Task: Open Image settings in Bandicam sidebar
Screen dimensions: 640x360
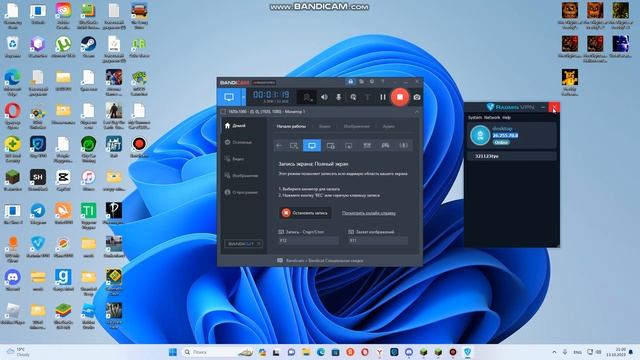Action: click(242, 176)
